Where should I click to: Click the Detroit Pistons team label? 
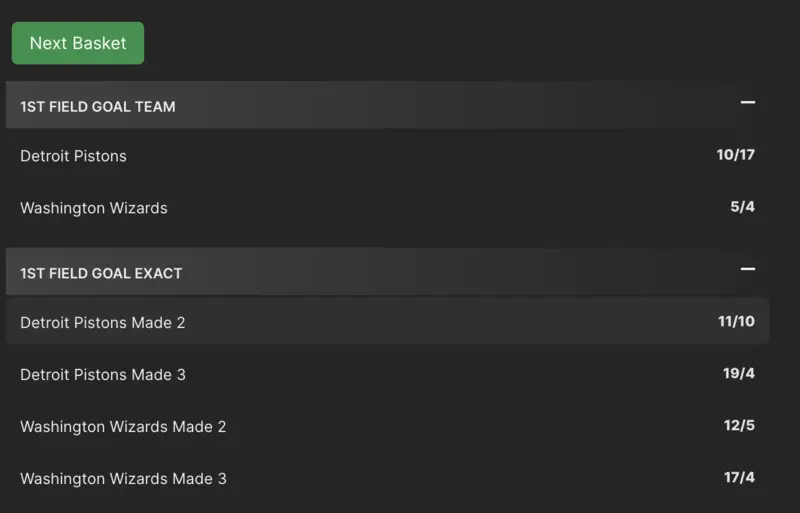coord(73,156)
